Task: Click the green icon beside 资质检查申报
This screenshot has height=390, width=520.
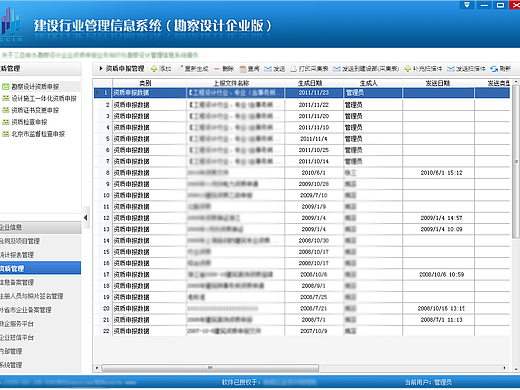Action: click(6, 122)
